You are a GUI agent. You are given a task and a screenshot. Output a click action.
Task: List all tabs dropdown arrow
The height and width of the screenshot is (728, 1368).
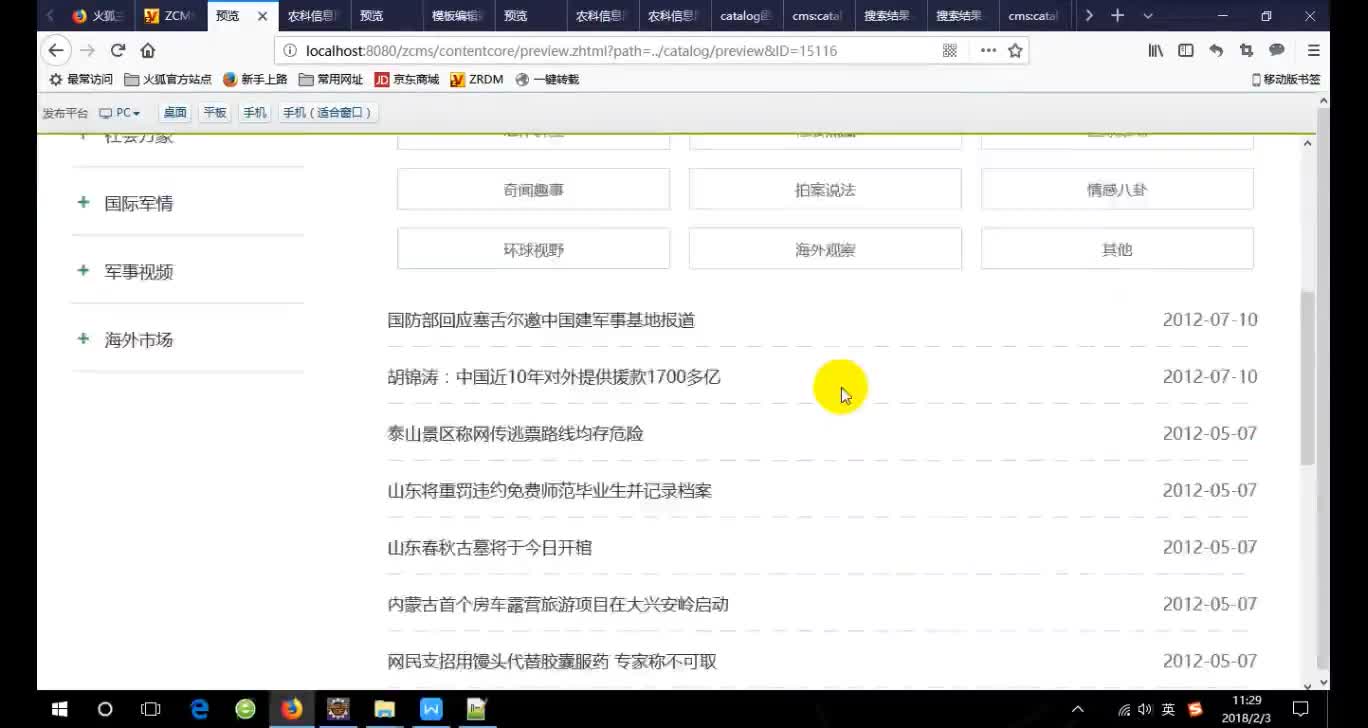(1148, 16)
